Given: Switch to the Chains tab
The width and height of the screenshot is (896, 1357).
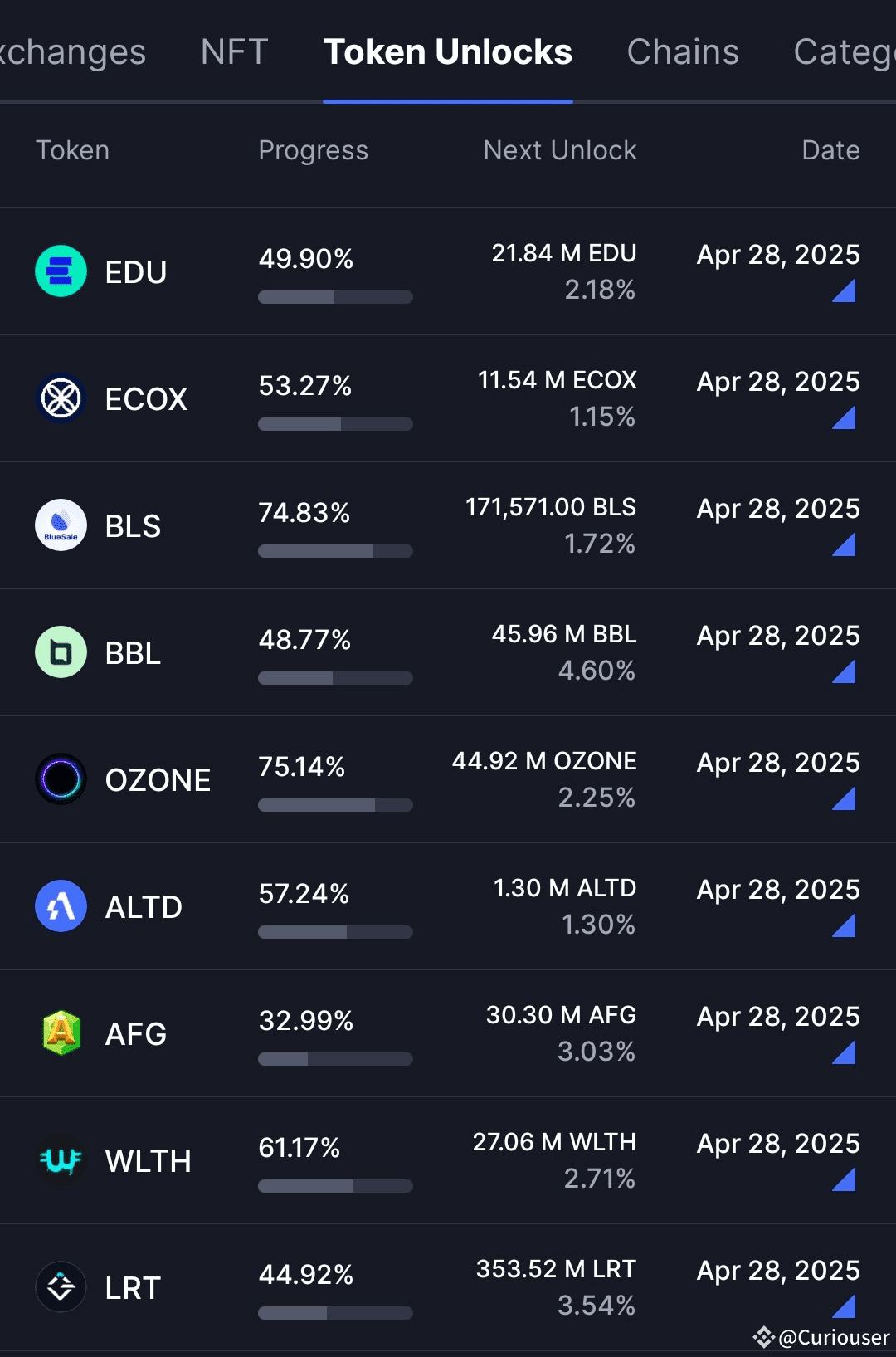Looking at the screenshot, I should (x=682, y=52).
